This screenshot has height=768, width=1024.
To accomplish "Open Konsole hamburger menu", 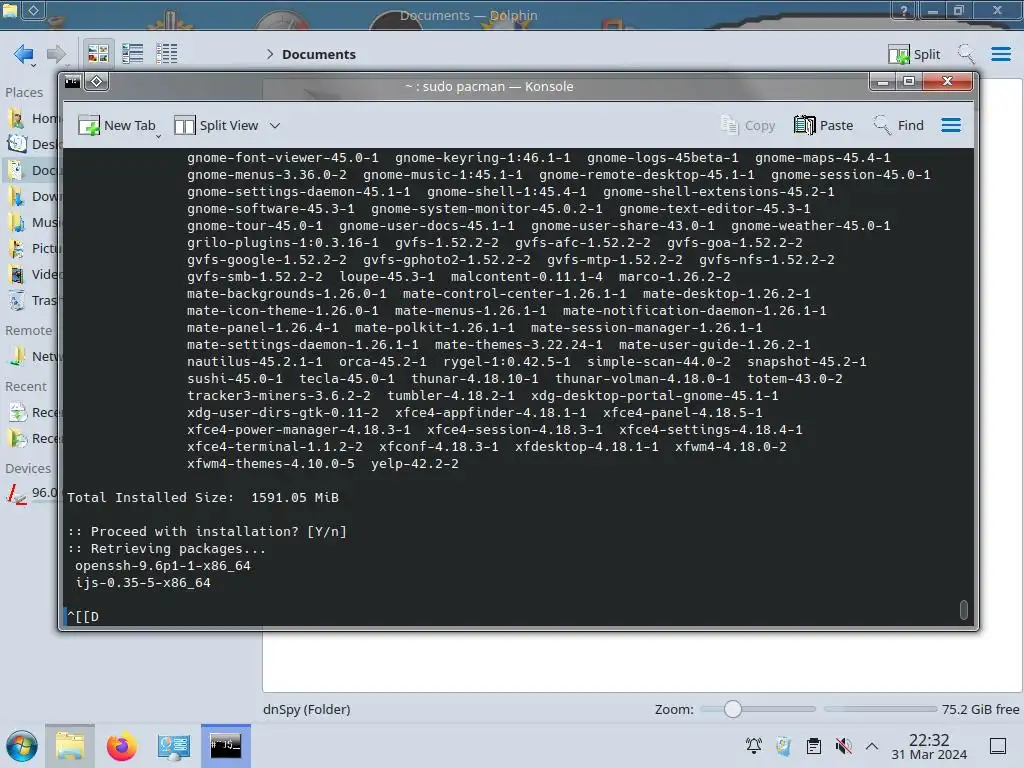I will pyautogui.click(x=951, y=125).
